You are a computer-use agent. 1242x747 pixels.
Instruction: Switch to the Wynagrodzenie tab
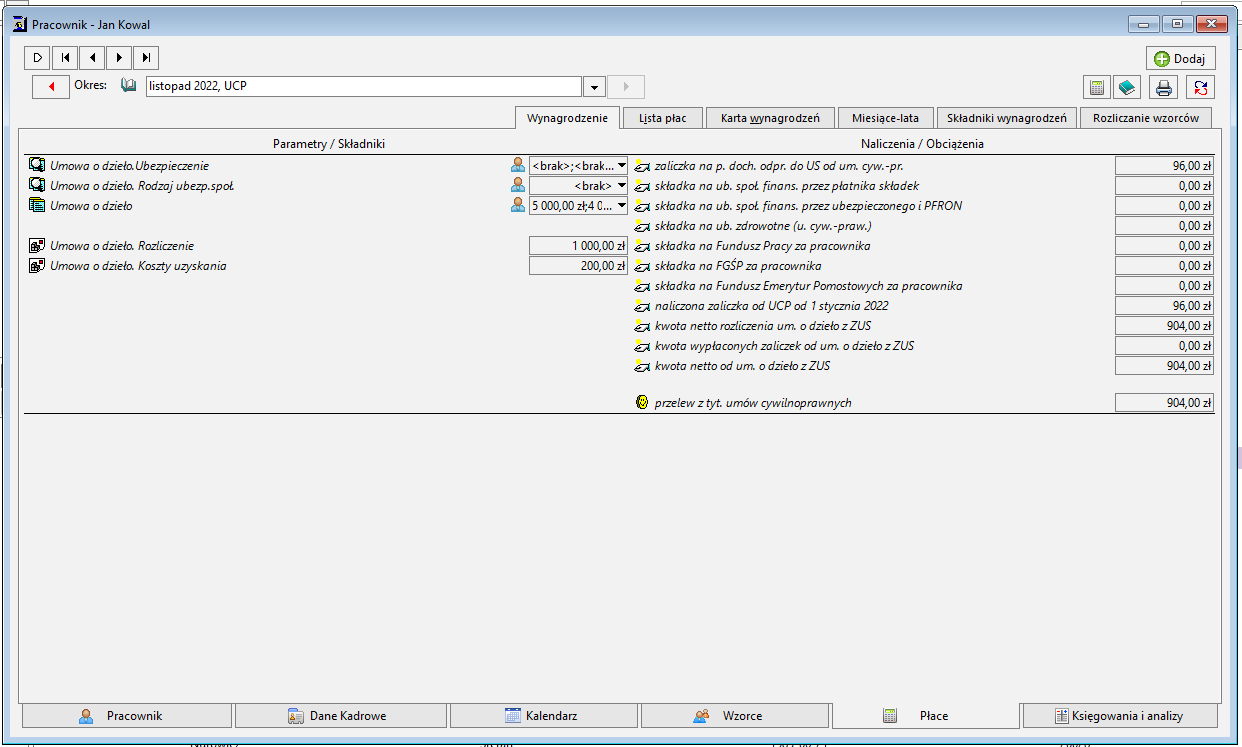[567, 118]
